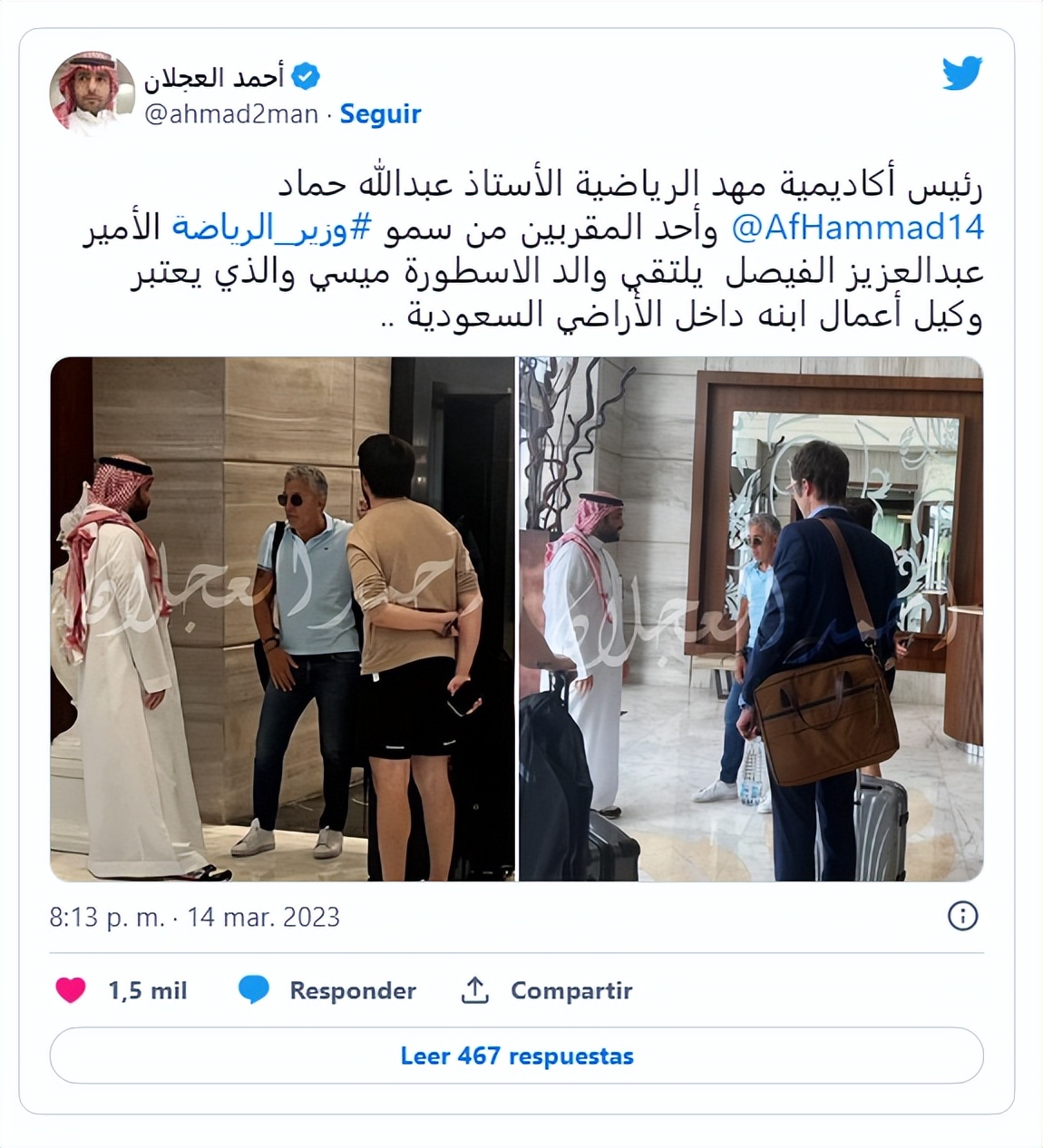Open tweet info circle icon
This screenshot has height=1148, width=1043.
(962, 916)
